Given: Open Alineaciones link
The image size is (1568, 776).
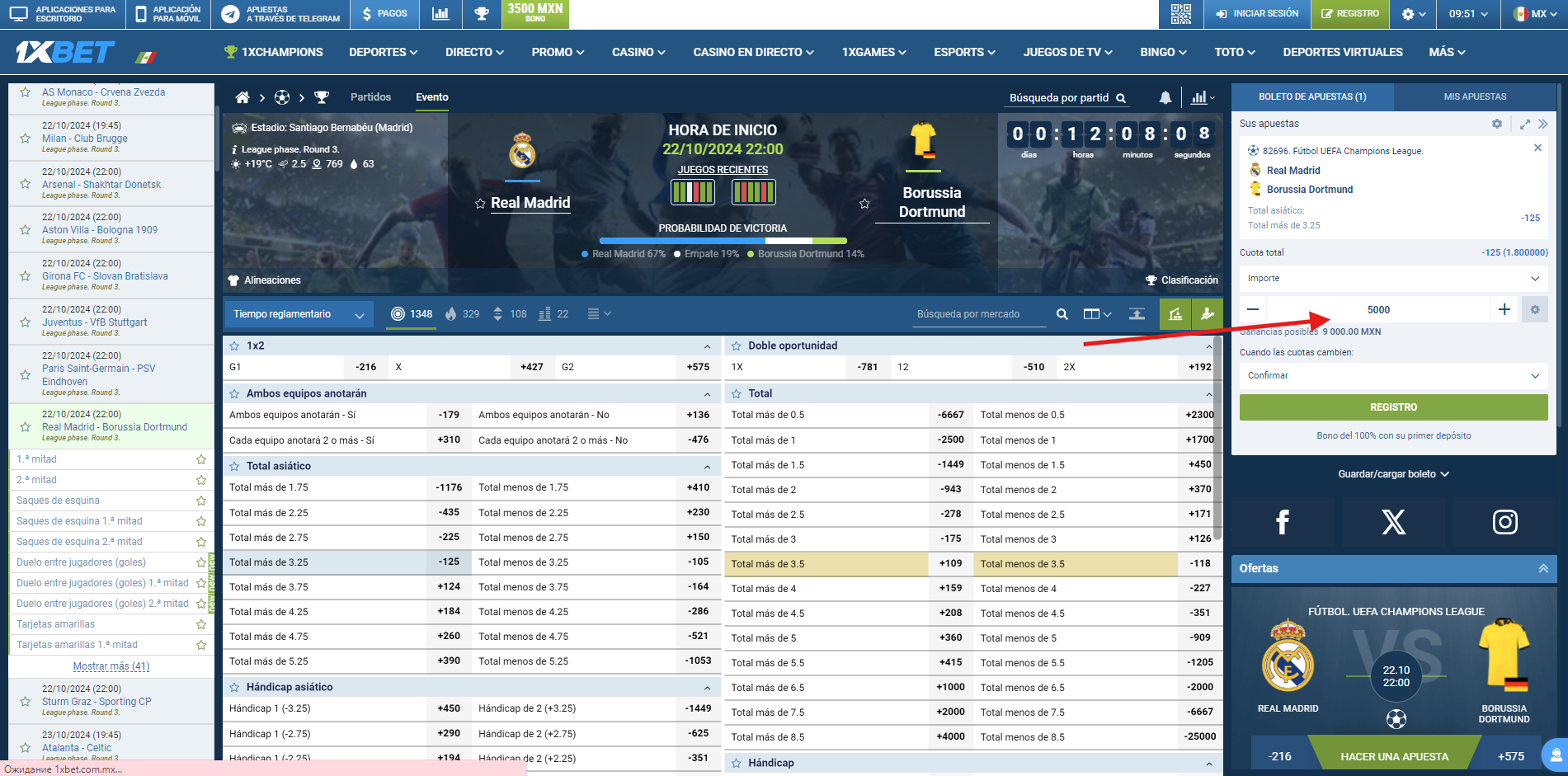Looking at the screenshot, I should pos(265,280).
